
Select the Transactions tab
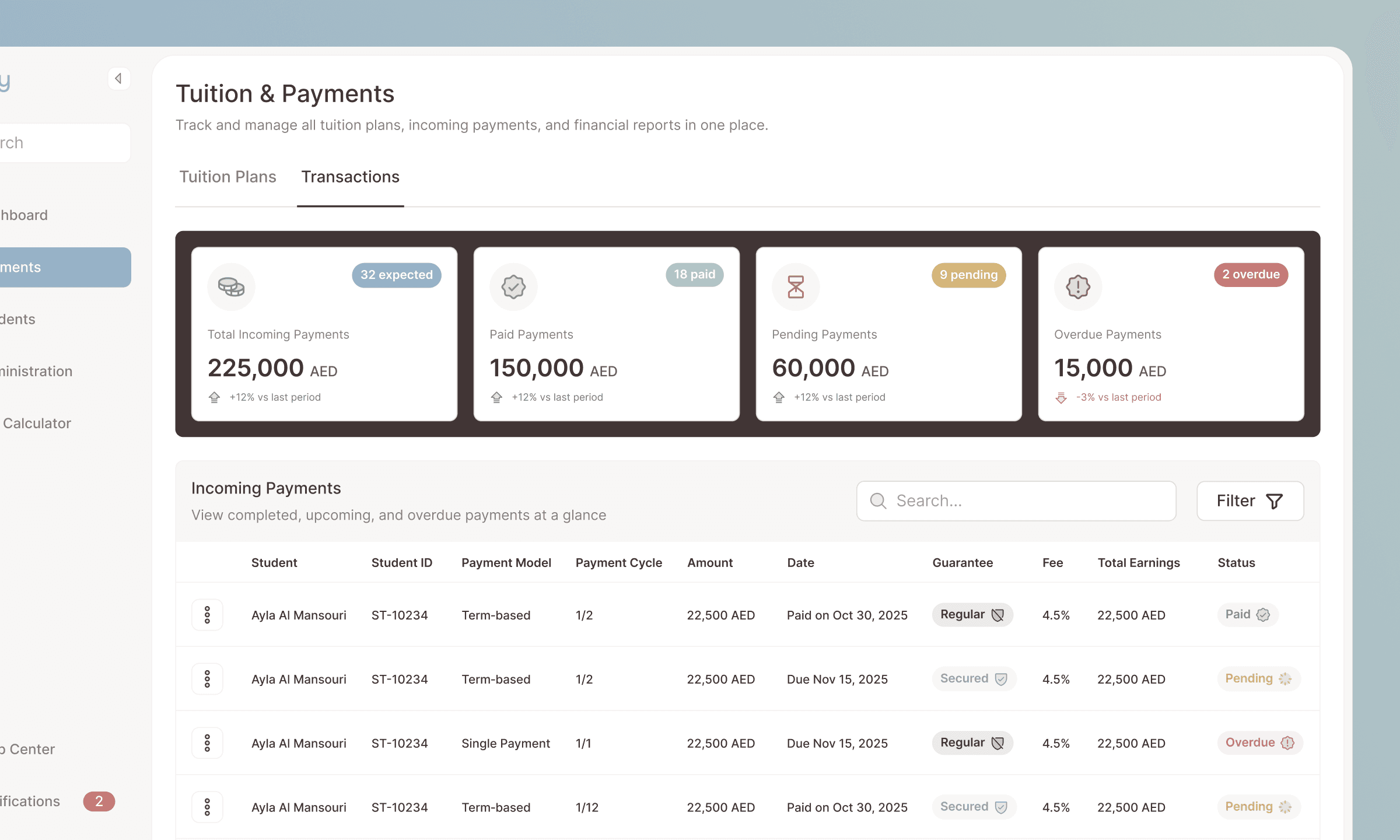pyautogui.click(x=350, y=177)
